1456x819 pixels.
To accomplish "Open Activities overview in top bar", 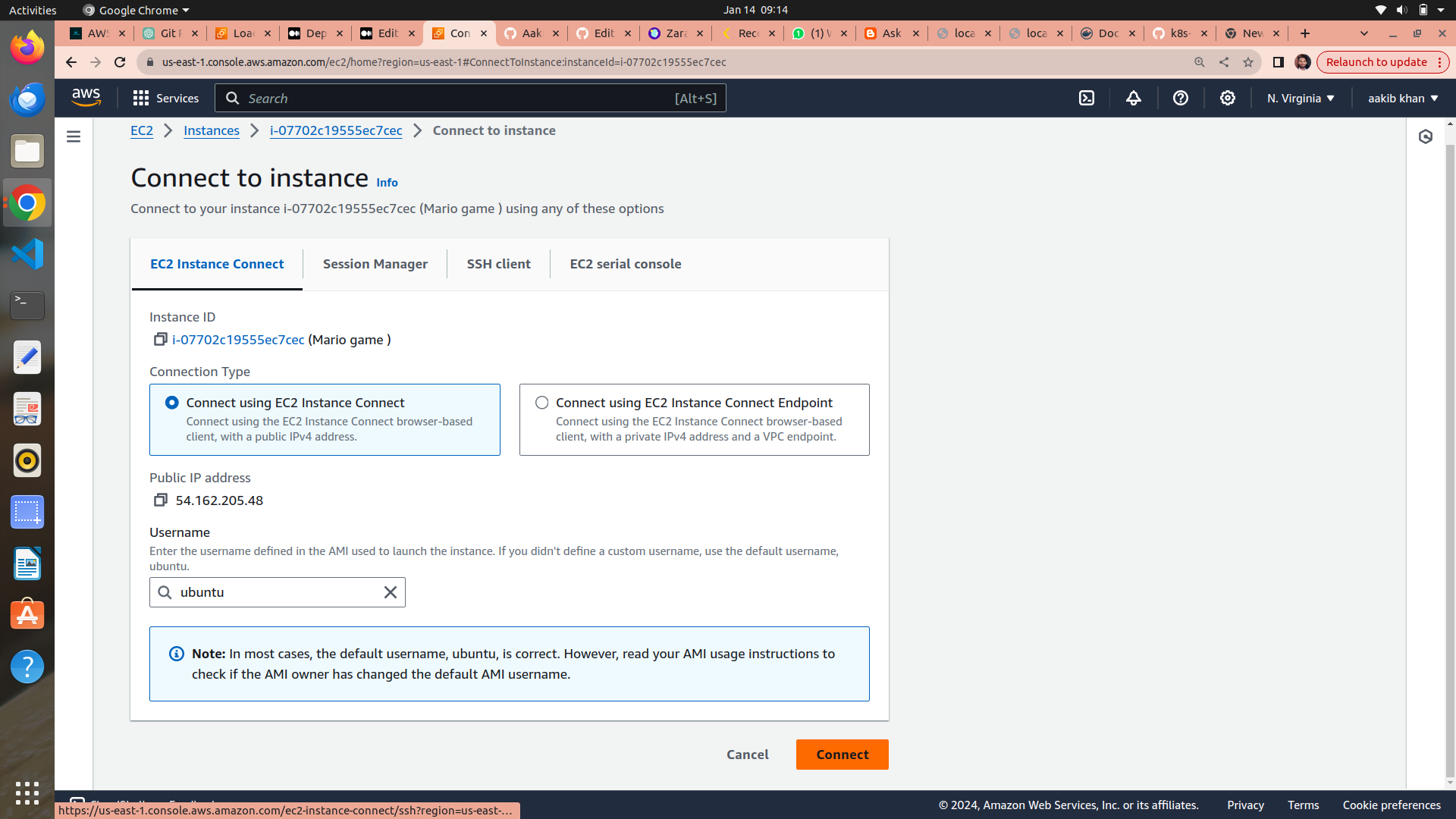I will point(33,10).
